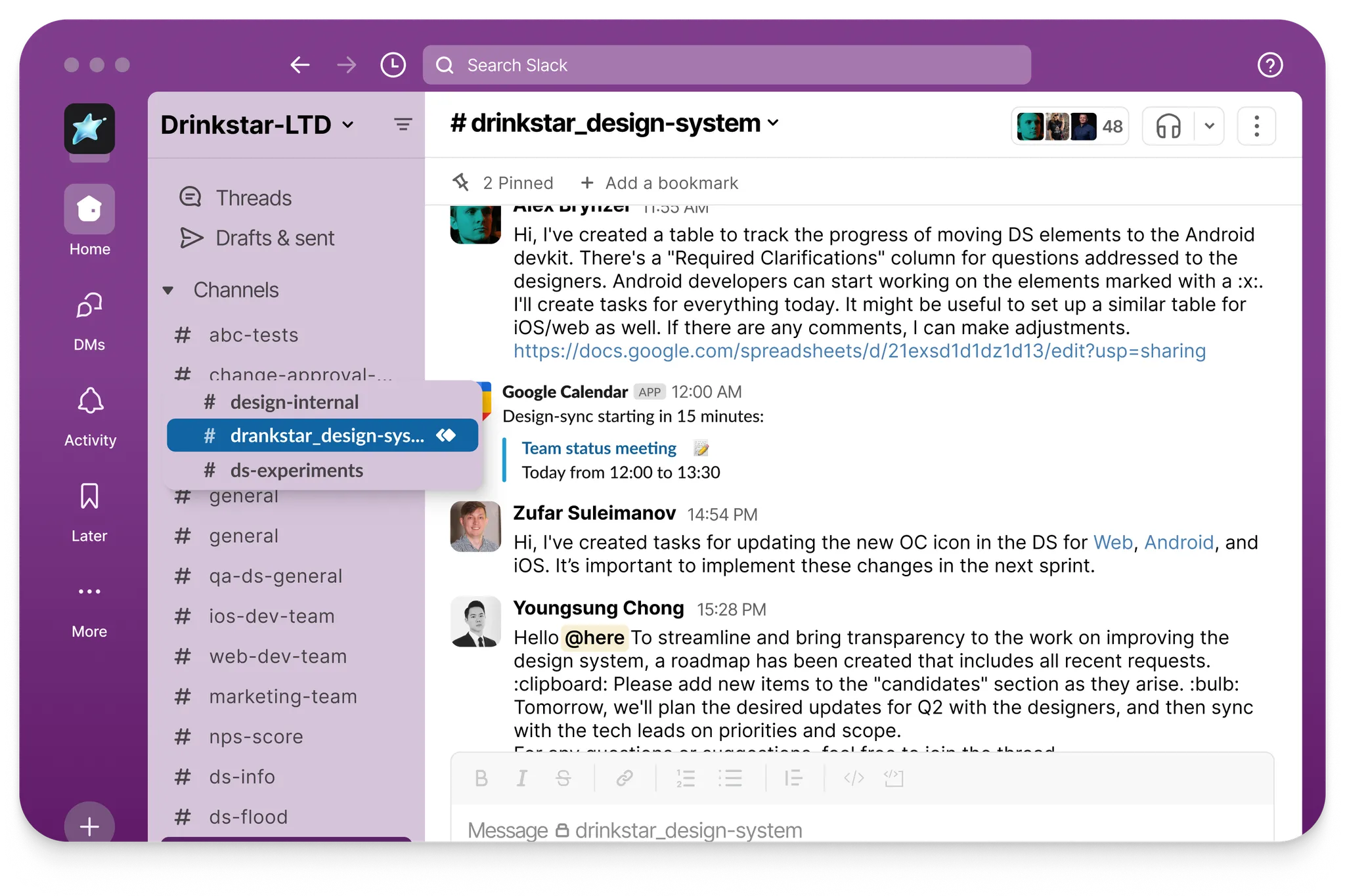The width and height of the screenshot is (1345, 896).
Task: Go forward with the right arrow icon
Action: [346, 65]
